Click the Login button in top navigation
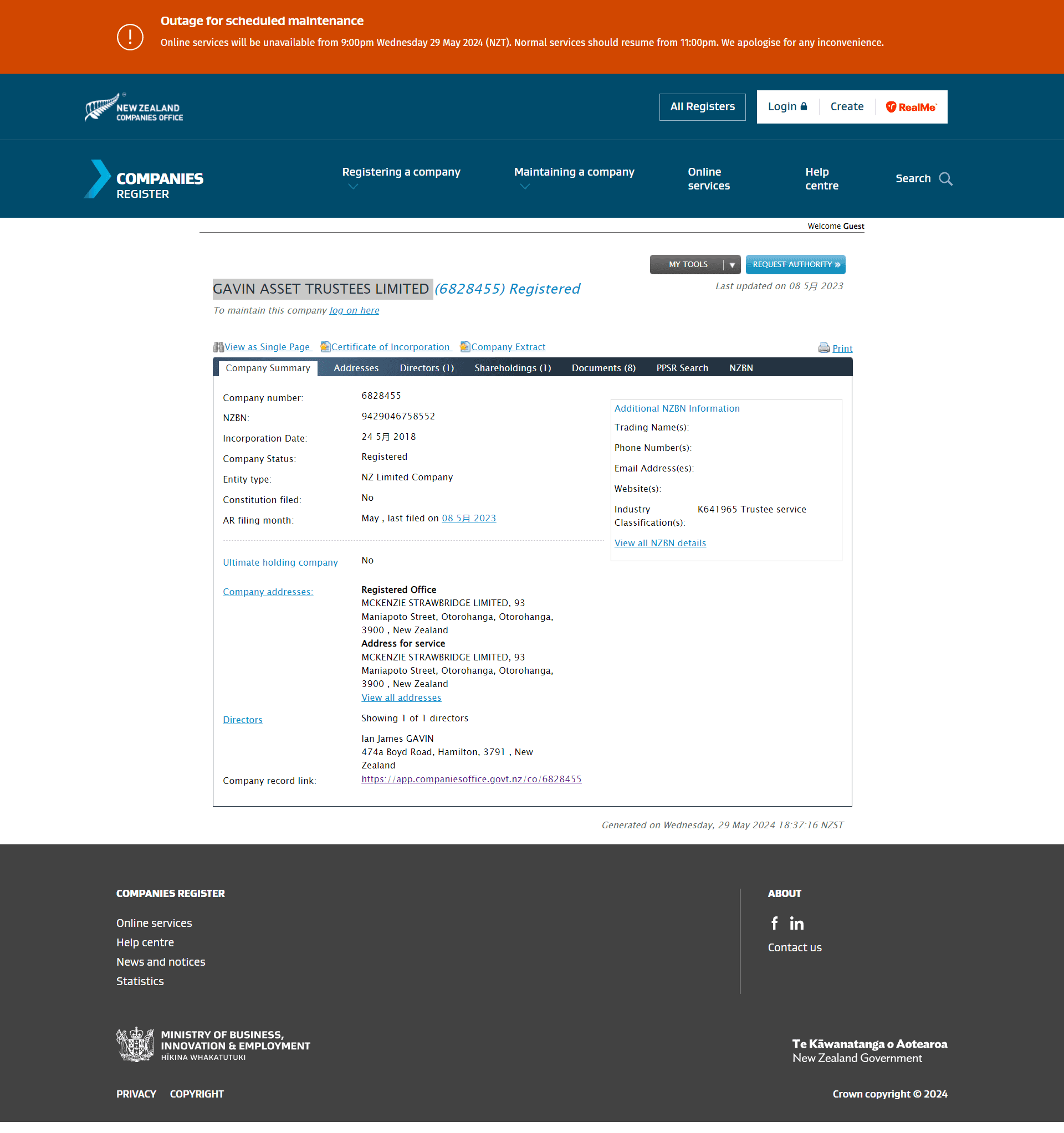Viewport: 1064px width, 1133px height. coord(787,106)
